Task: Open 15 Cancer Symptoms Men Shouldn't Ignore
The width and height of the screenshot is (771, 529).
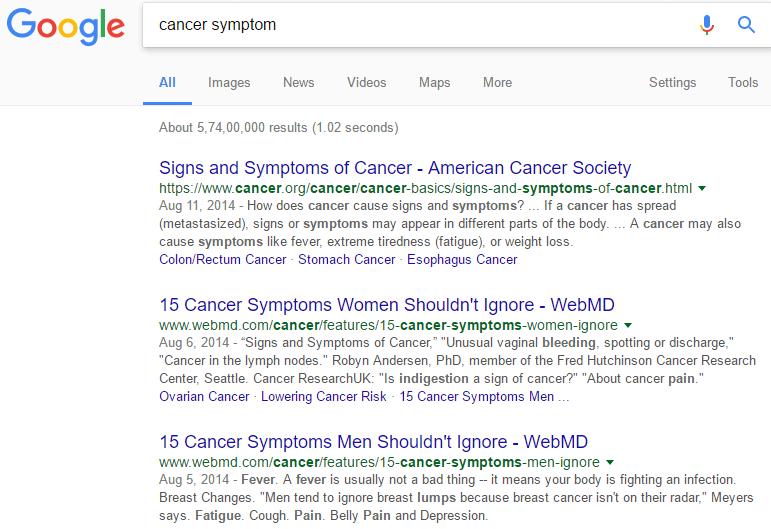Action: pyautogui.click(x=373, y=442)
